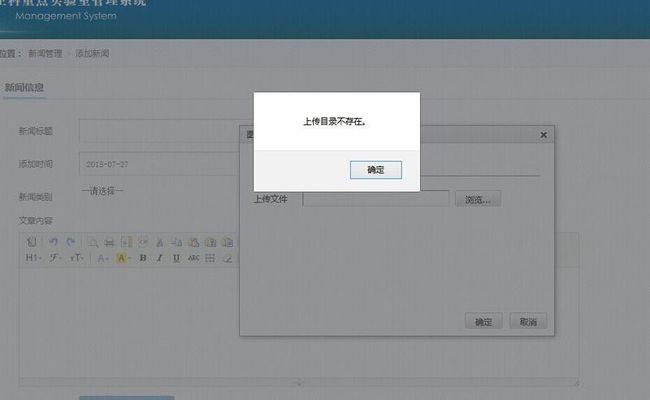Viewport: 650px width, 400px height.
Task: Click the Cut icon in the editor toolbar
Action: tap(160, 242)
